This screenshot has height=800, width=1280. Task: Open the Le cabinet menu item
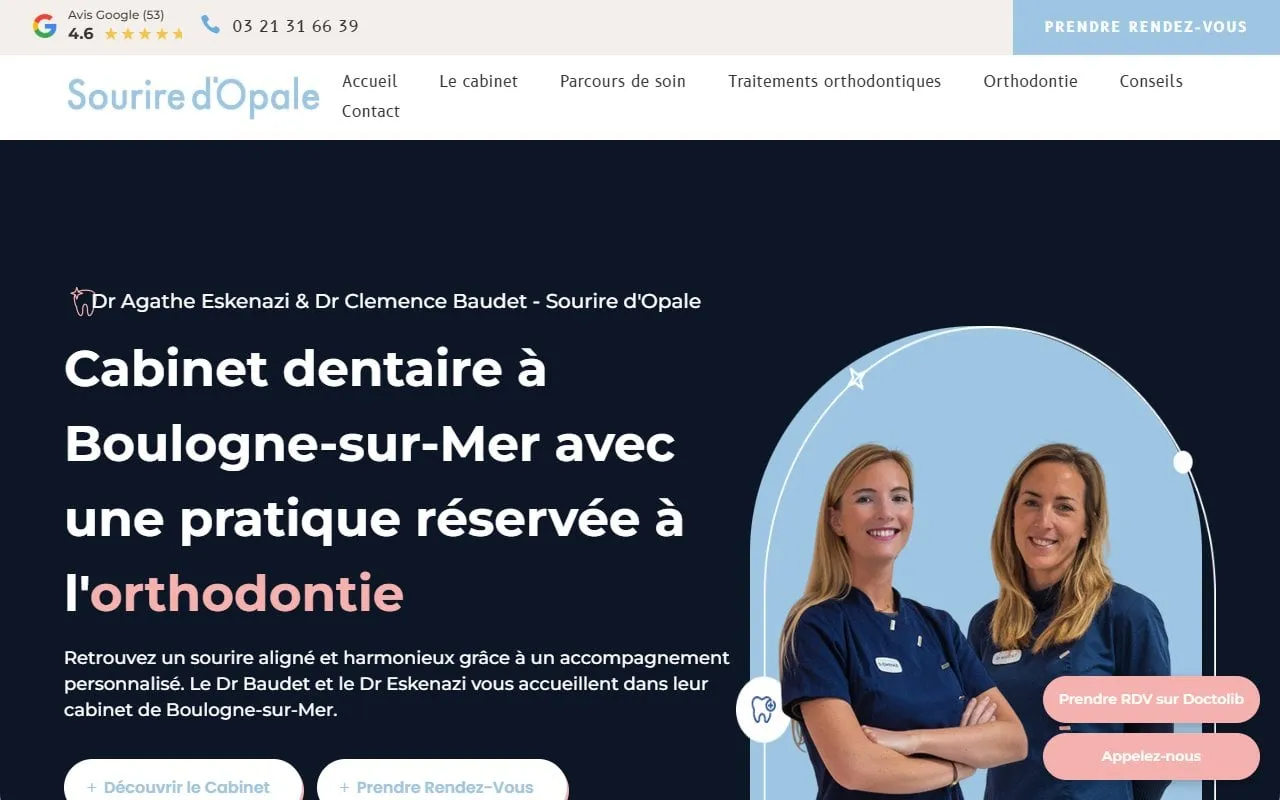click(478, 81)
